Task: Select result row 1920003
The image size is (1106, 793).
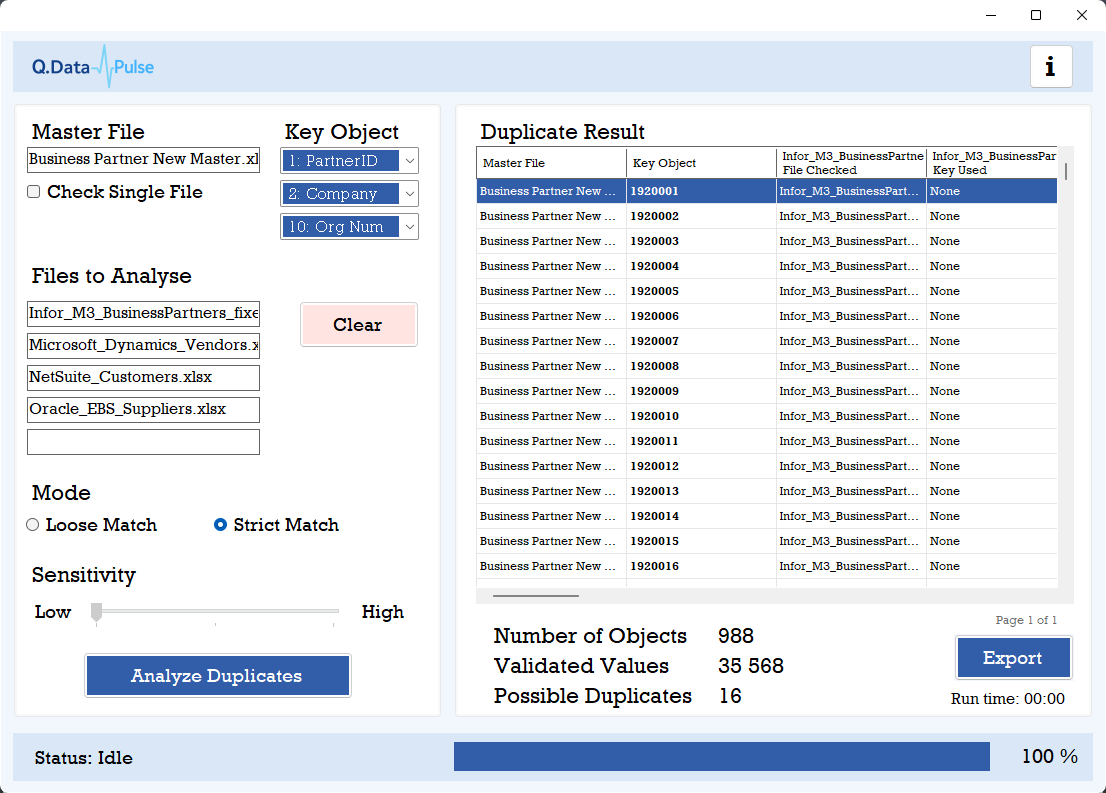Action: pyautogui.click(x=767, y=241)
